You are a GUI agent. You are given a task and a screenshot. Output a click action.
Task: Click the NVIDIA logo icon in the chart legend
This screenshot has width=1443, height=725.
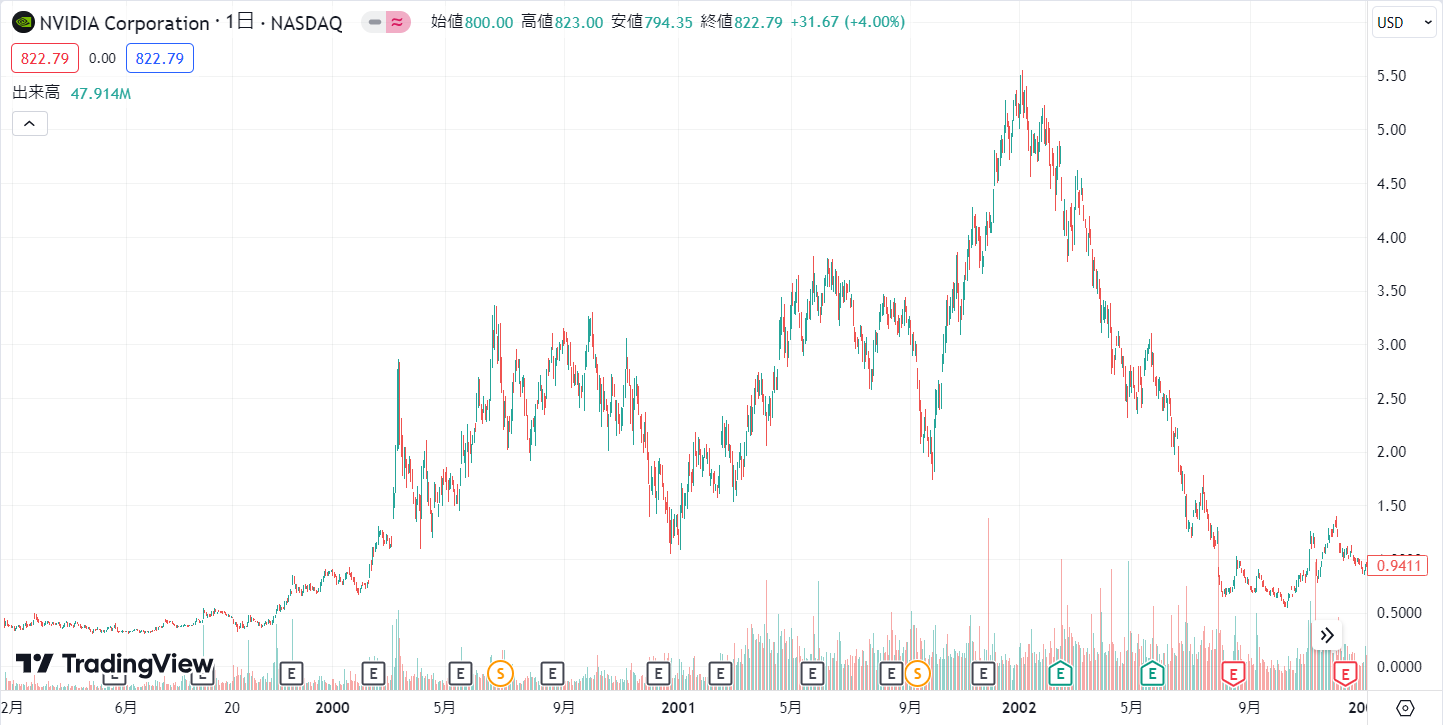(23, 22)
